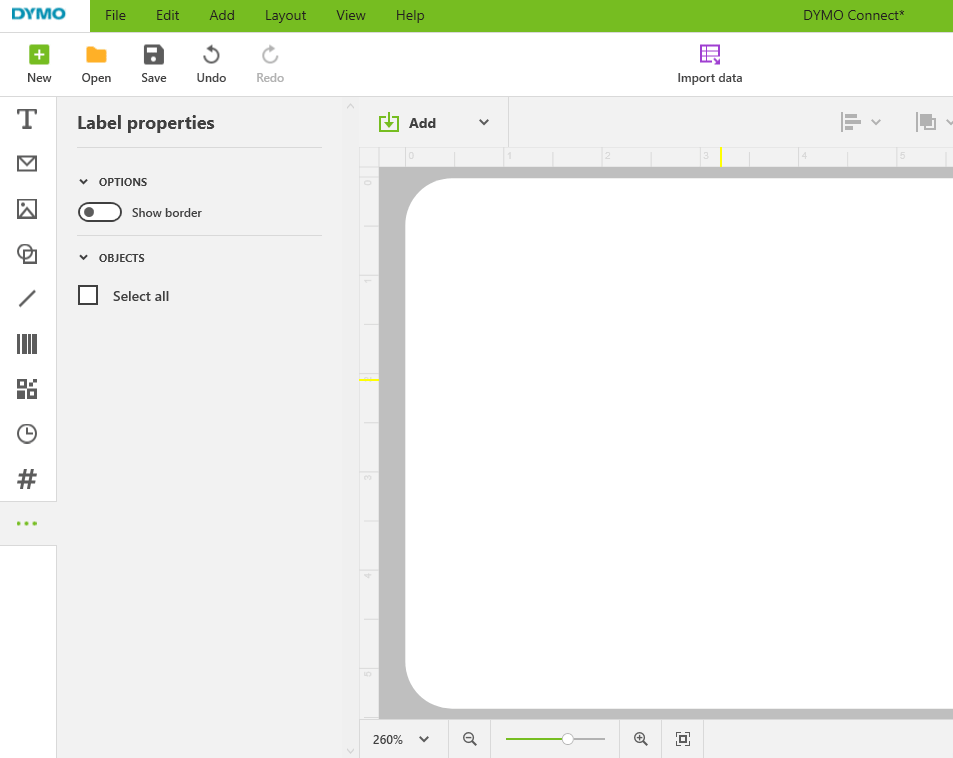Select the Text tool
The image size is (953, 758).
point(27,118)
